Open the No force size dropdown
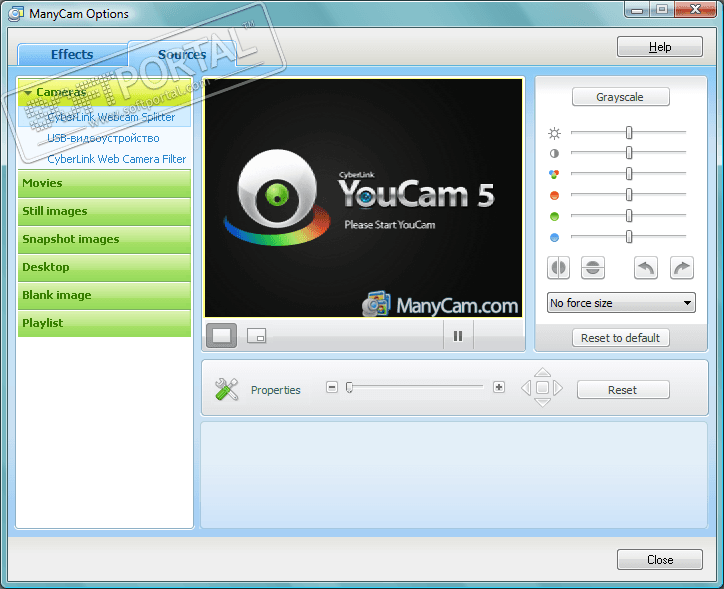 pos(621,303)
